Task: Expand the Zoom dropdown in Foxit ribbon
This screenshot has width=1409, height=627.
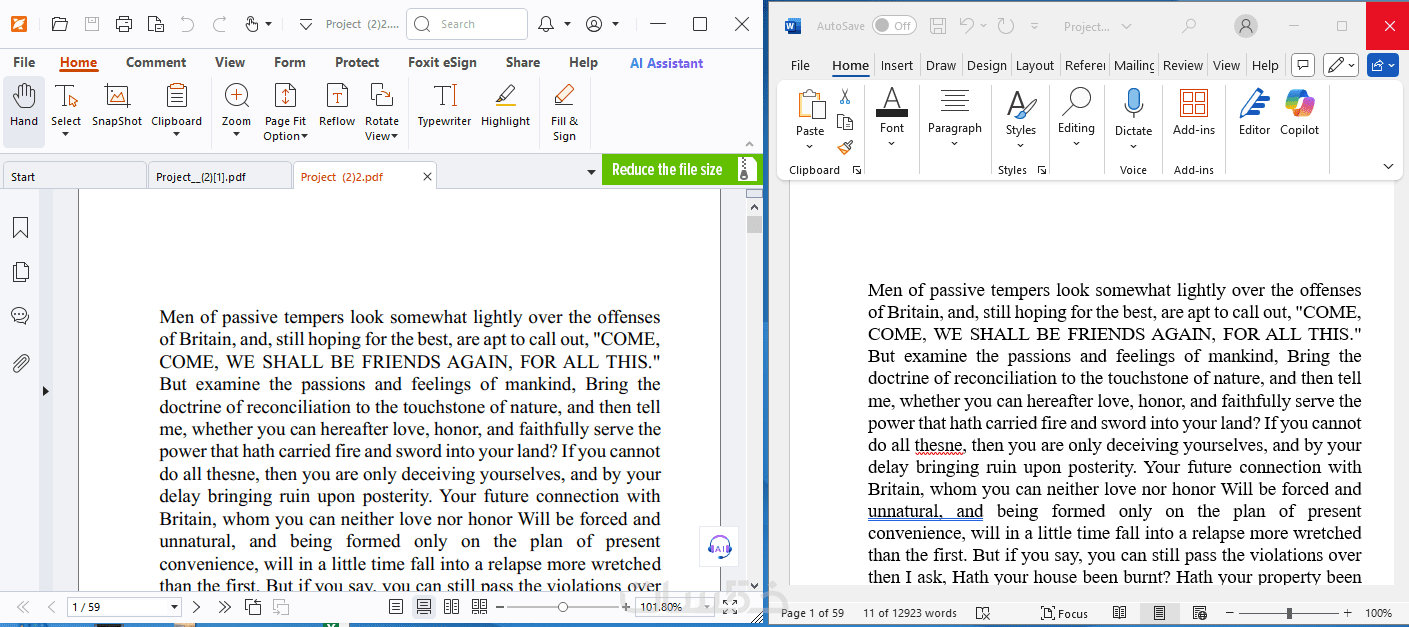Action: (237, 135)
